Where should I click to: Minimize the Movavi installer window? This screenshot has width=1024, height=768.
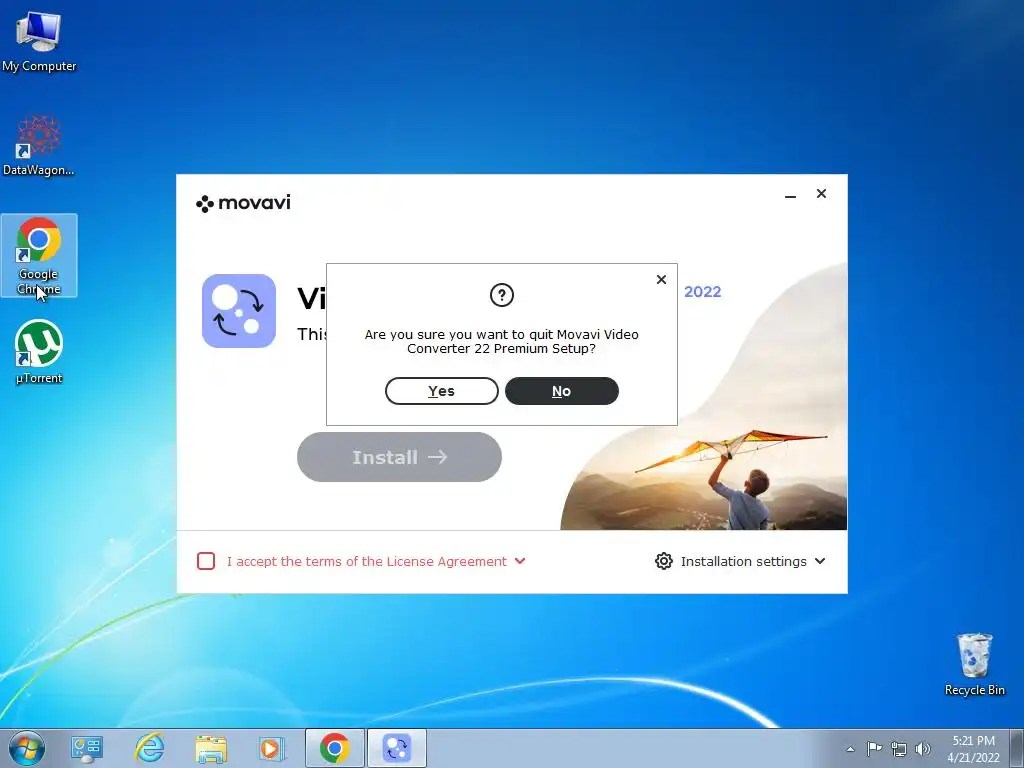(x=790, y=195)
